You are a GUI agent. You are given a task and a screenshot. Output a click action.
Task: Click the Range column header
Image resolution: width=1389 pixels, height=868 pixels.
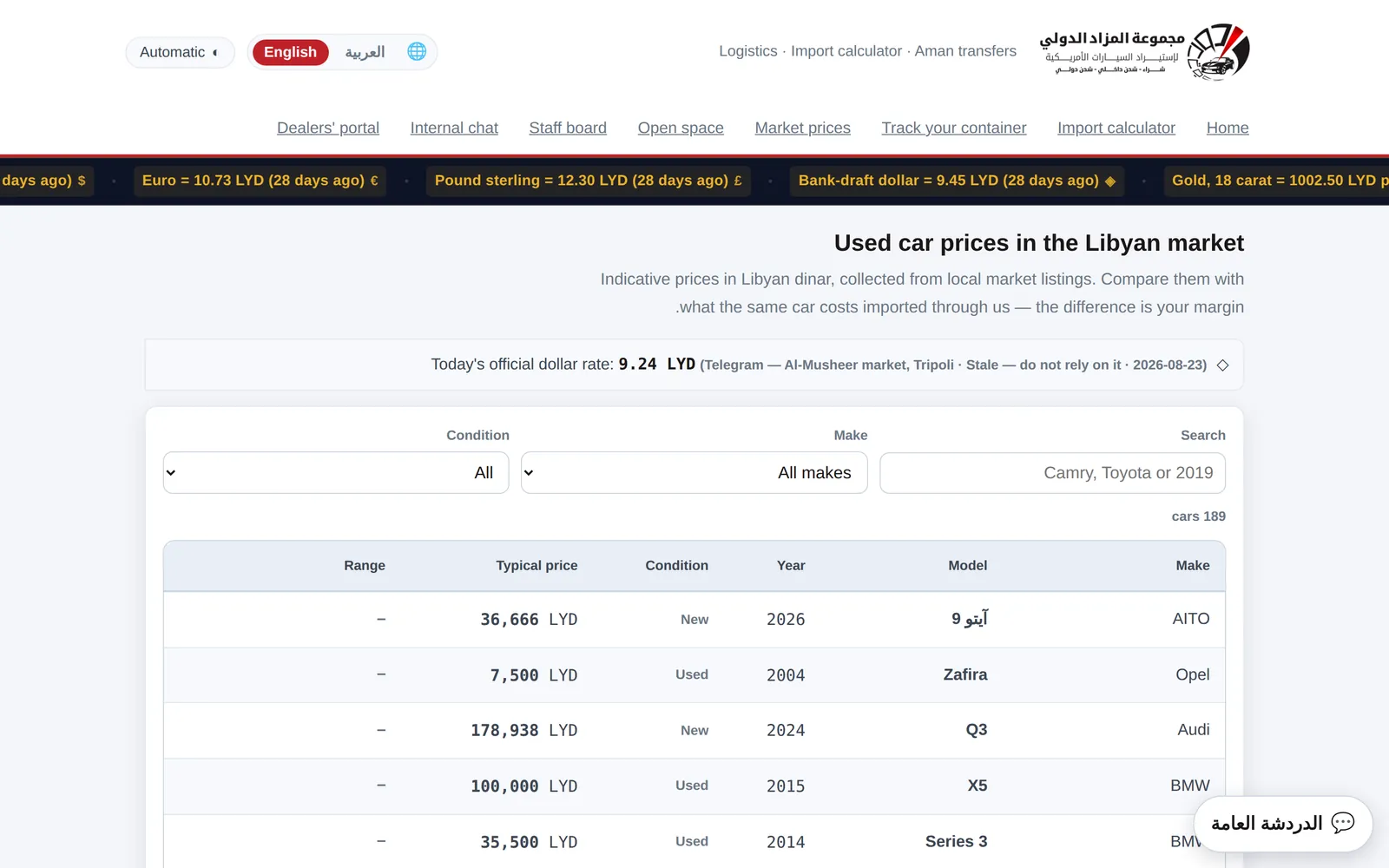tap(365, 566)
